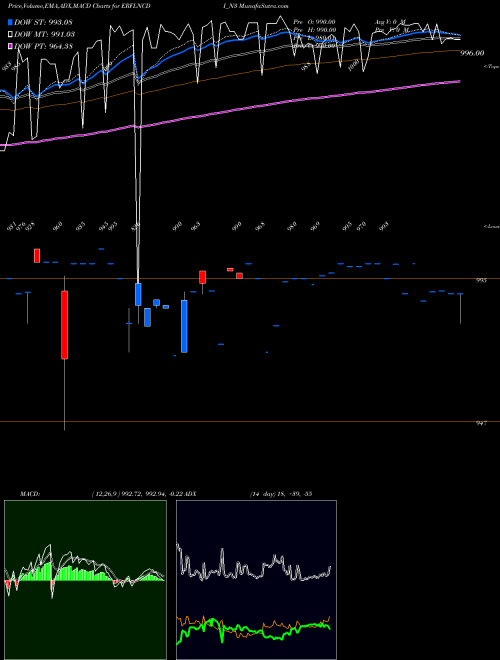Image resolution: width=500 pixels, height=660 pixels.
Task: Open the ADX indicator panel
Action: [256, 580]
